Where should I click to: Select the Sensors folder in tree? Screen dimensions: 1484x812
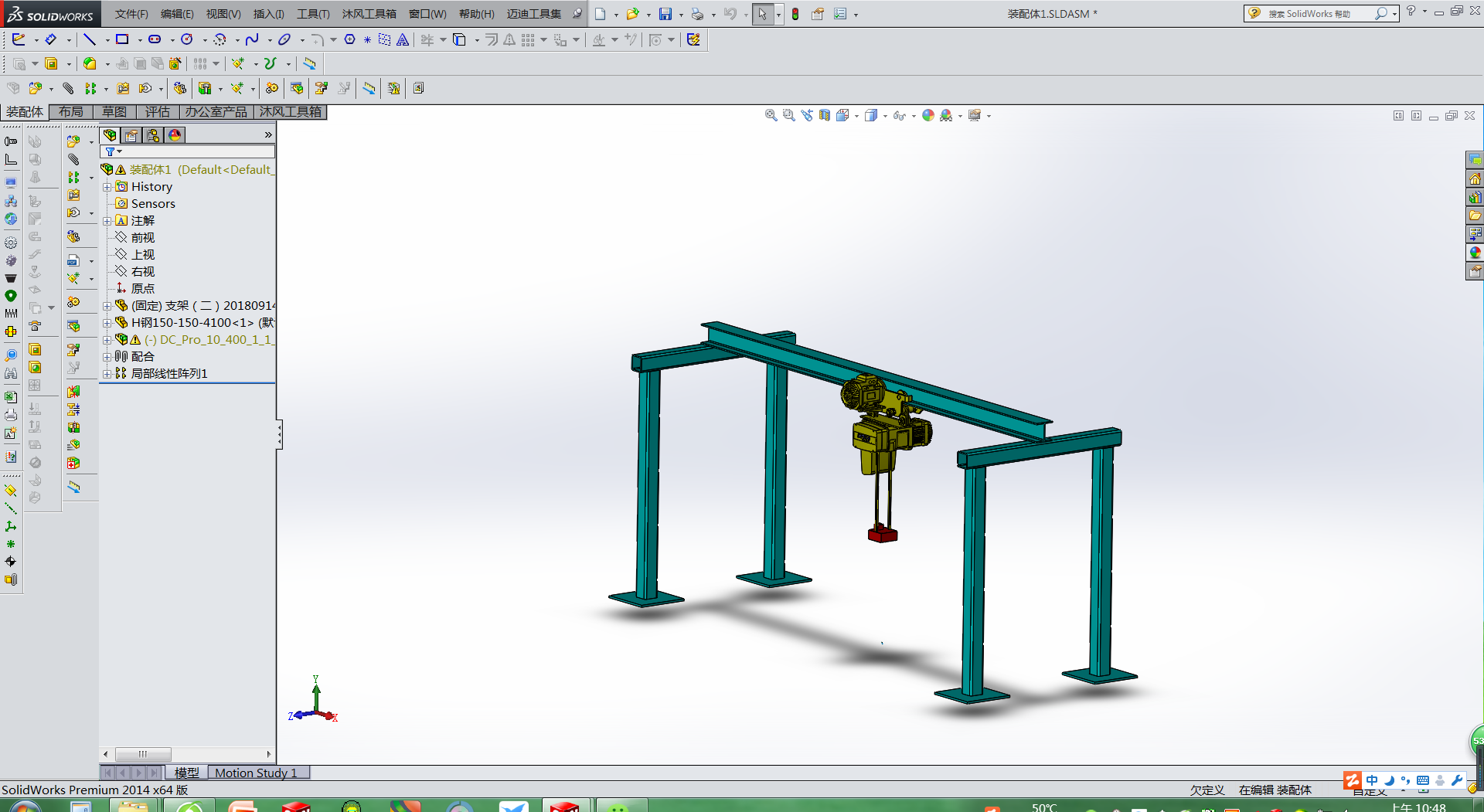(153, 204)
